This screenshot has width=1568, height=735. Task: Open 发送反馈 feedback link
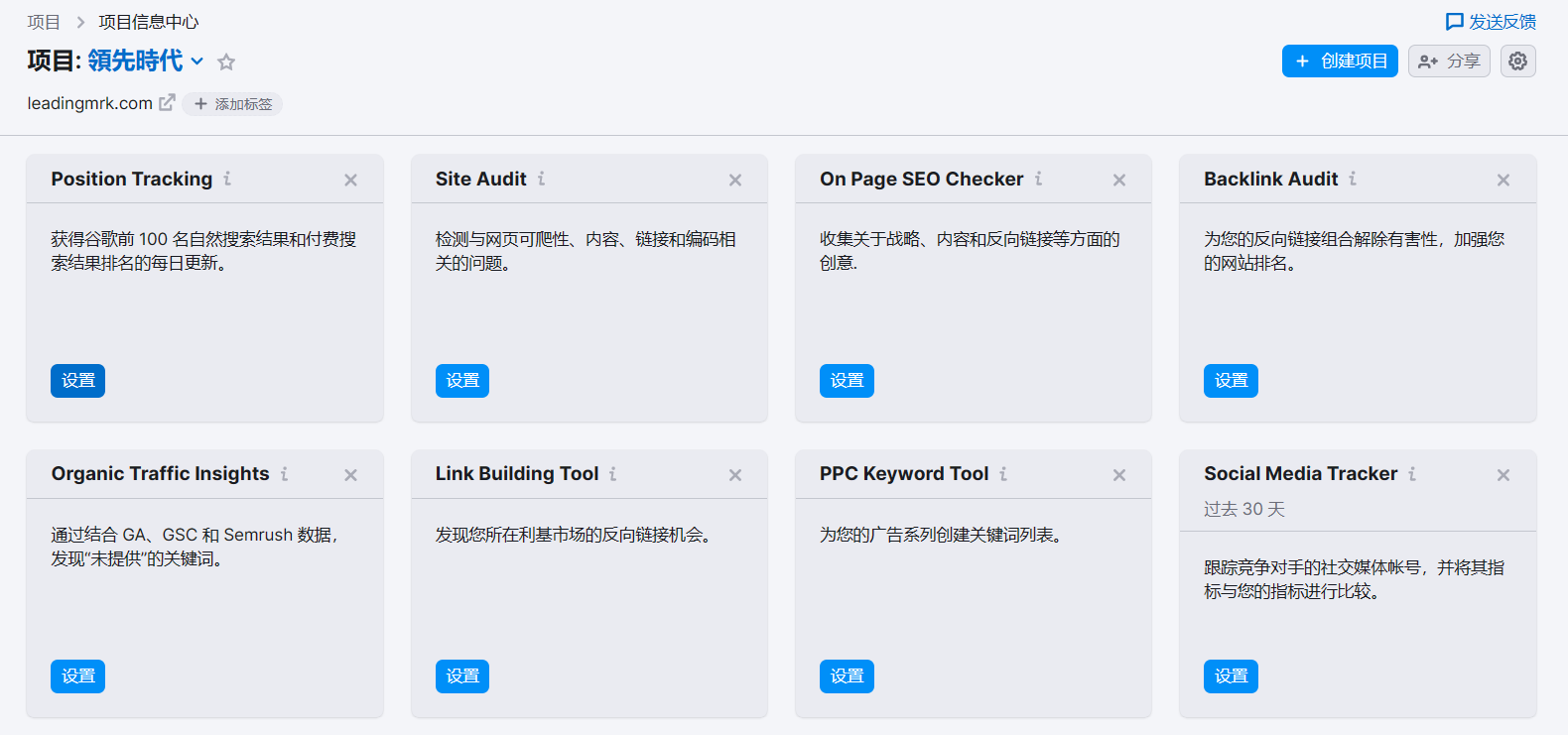pyautogui.click(x=1491, y=22)
